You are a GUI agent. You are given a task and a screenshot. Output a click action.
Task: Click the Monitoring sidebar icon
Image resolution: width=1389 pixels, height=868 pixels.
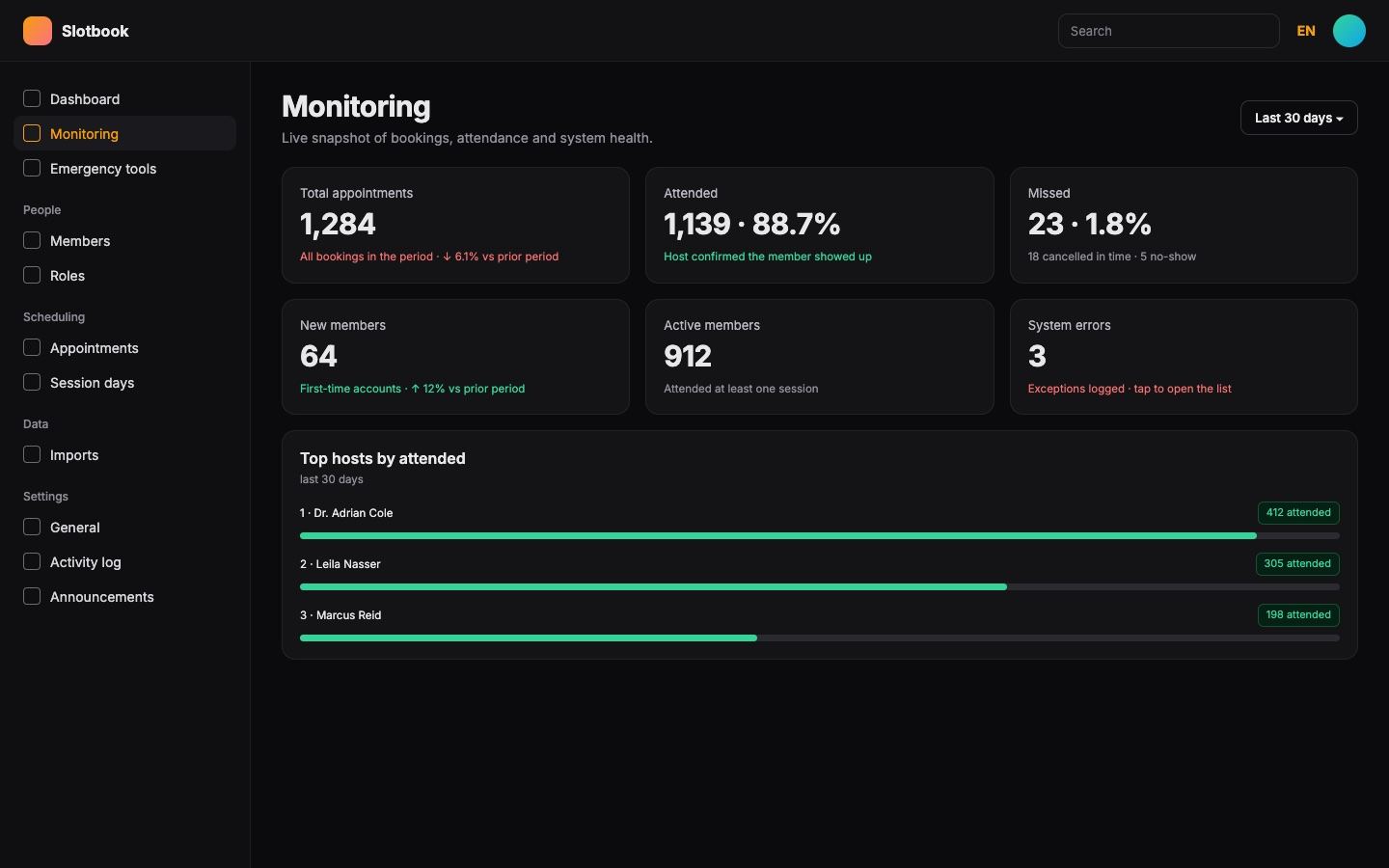pos(32,133)
